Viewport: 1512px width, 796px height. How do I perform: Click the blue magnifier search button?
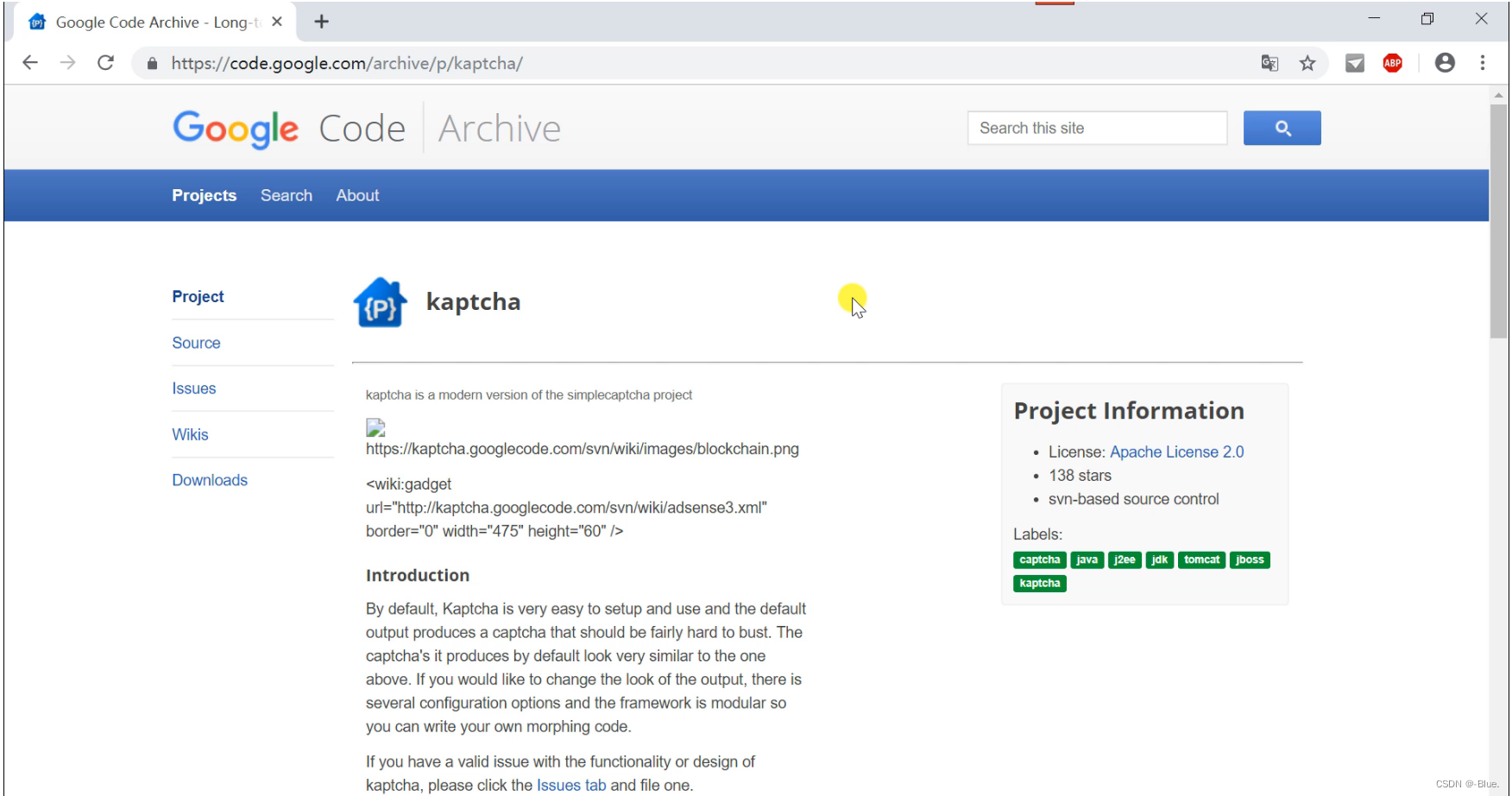click(x=1282, y=128)
